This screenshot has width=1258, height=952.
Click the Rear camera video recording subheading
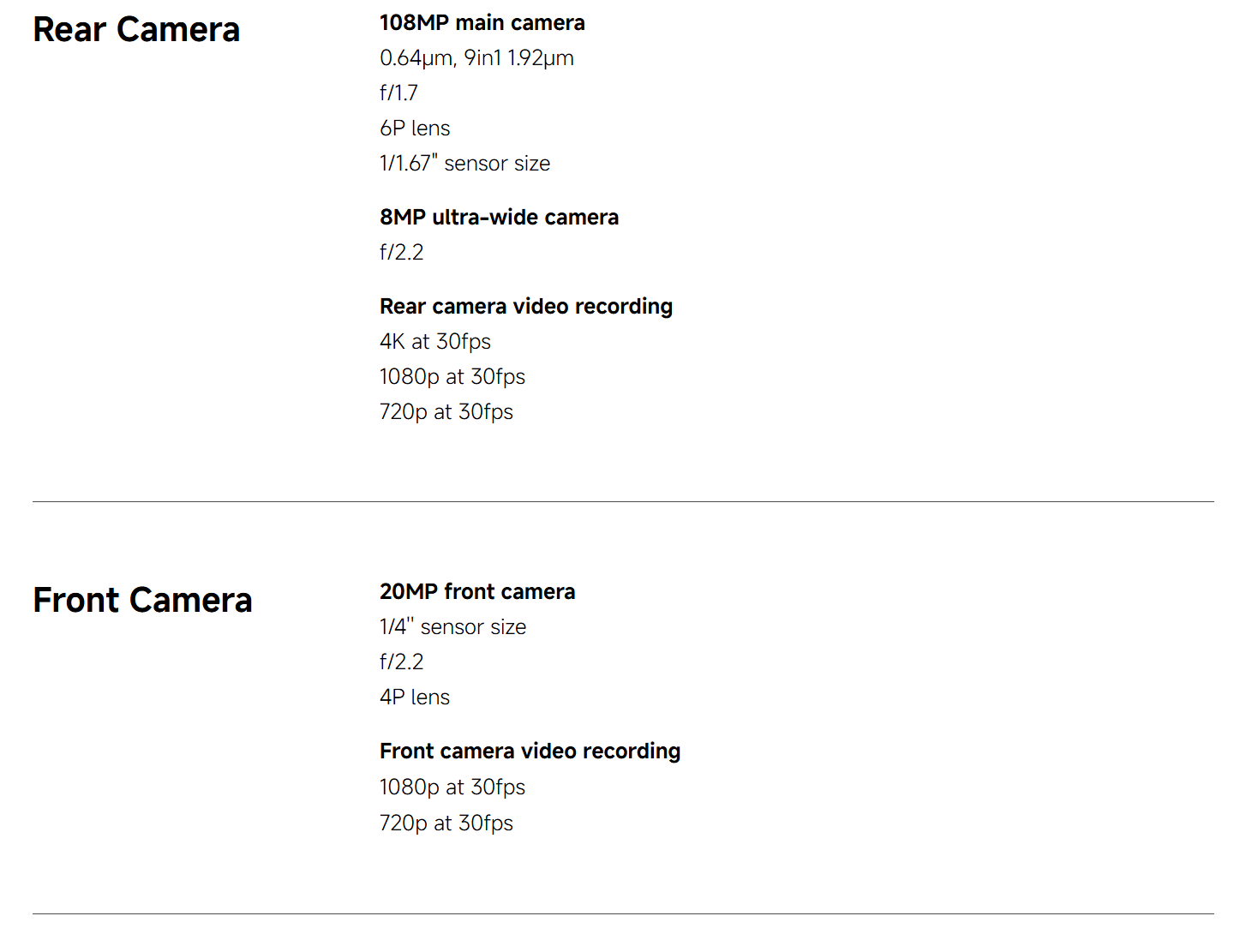point(525,307)
